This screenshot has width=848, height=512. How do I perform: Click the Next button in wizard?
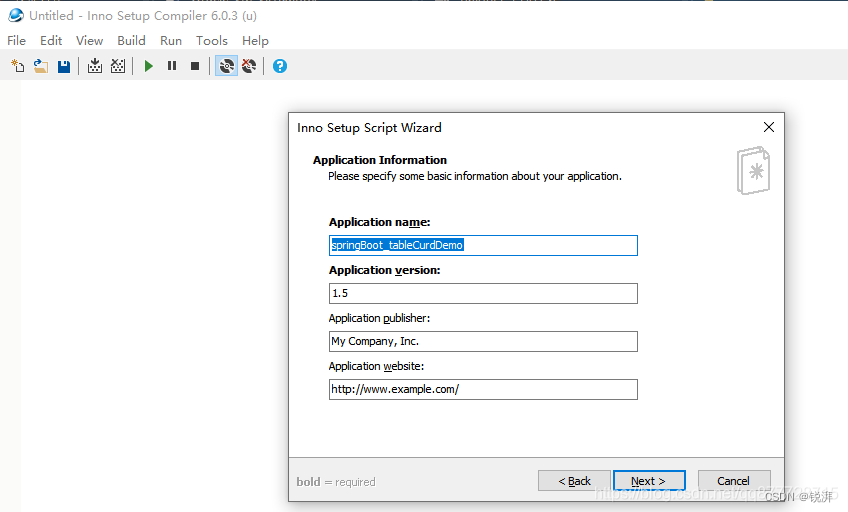click(649, 481)
